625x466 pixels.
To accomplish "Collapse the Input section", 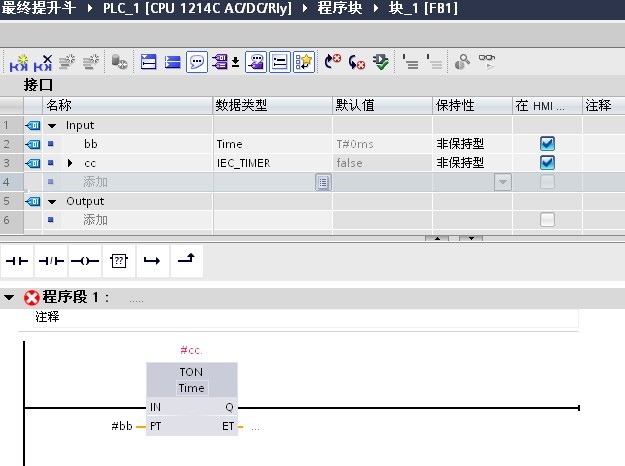I will pos(52,126).
